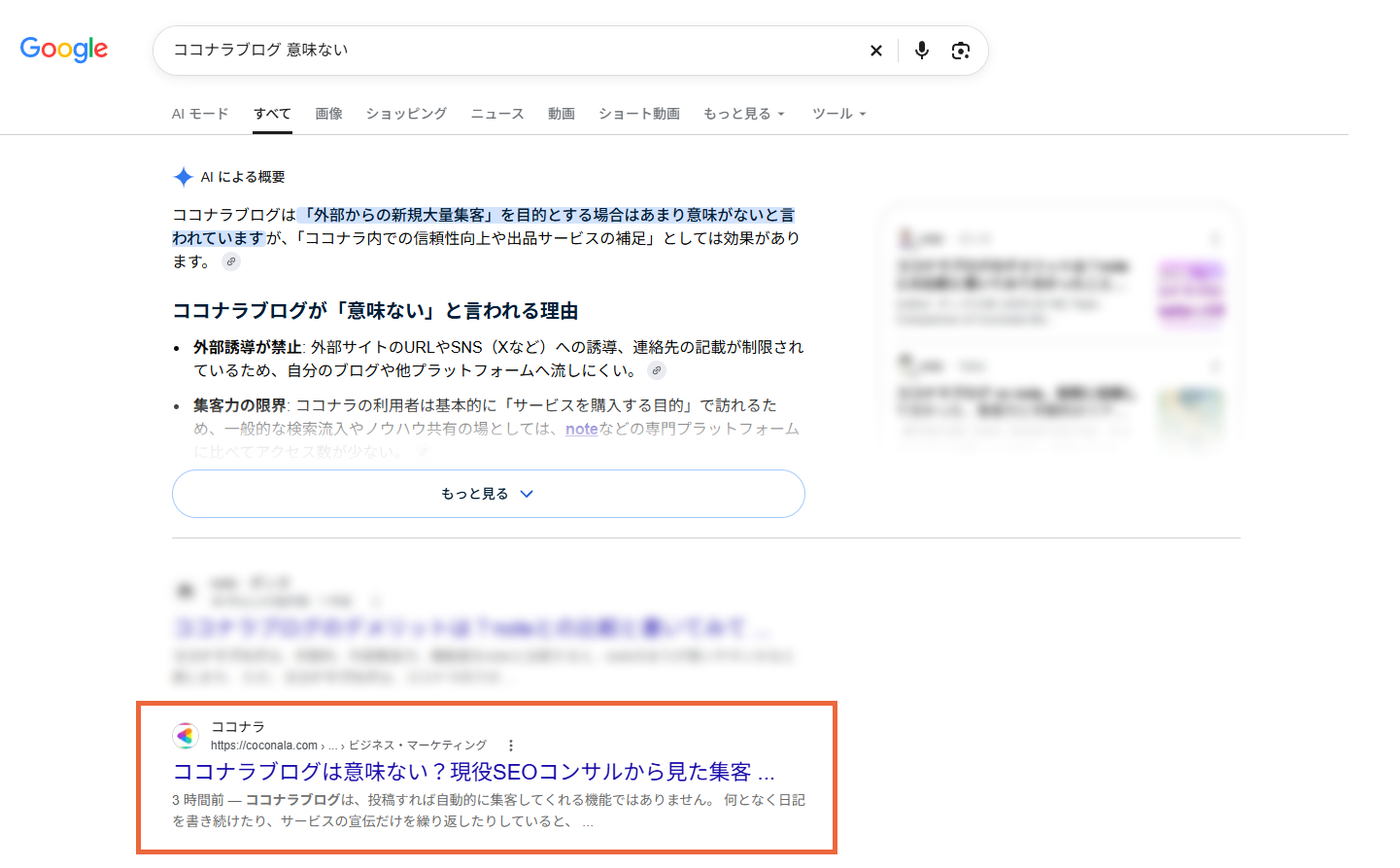The height and width of the screenshot is (868, 1400).
Task: Clear the search query with the X icon
Action: coord(876,51)
